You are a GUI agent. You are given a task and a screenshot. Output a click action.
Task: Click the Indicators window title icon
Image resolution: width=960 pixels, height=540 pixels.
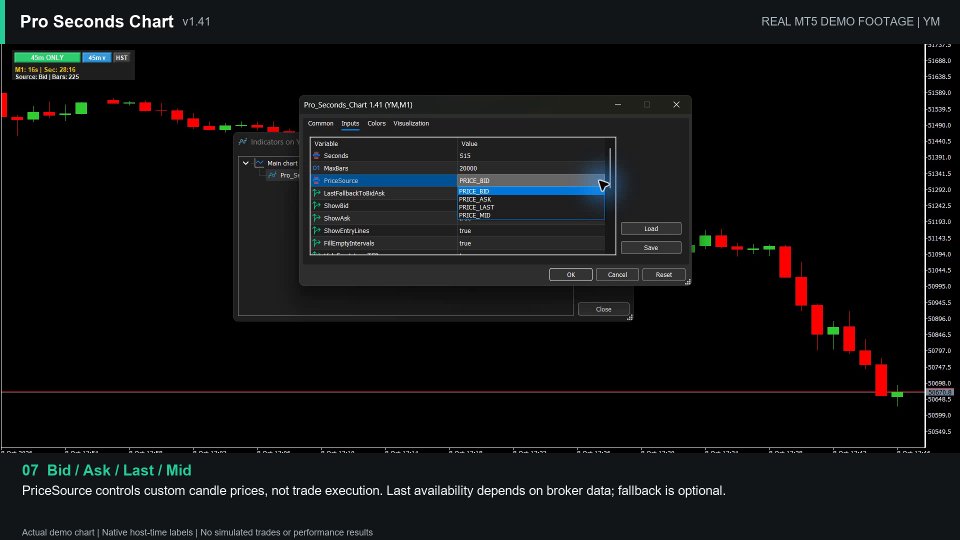click(x=243, y=141)
